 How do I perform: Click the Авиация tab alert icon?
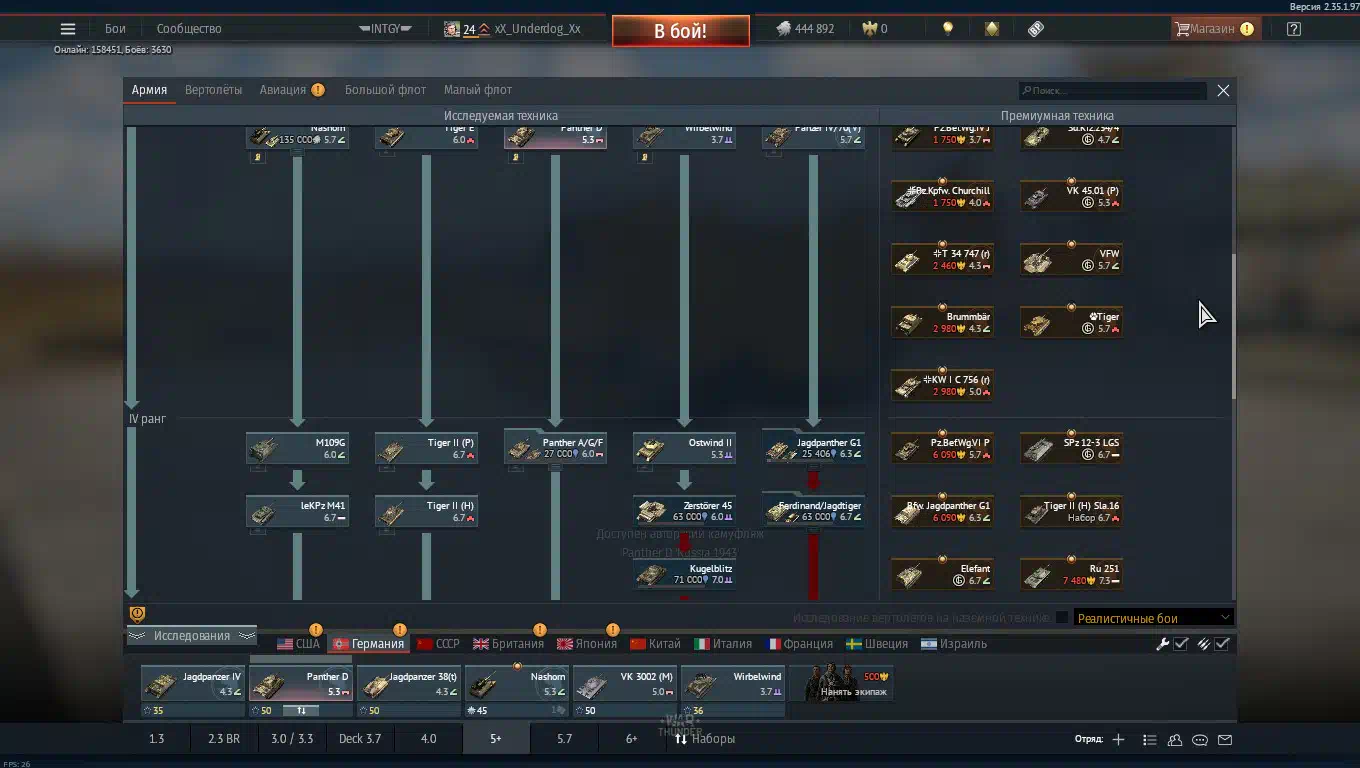click(318, 90)
